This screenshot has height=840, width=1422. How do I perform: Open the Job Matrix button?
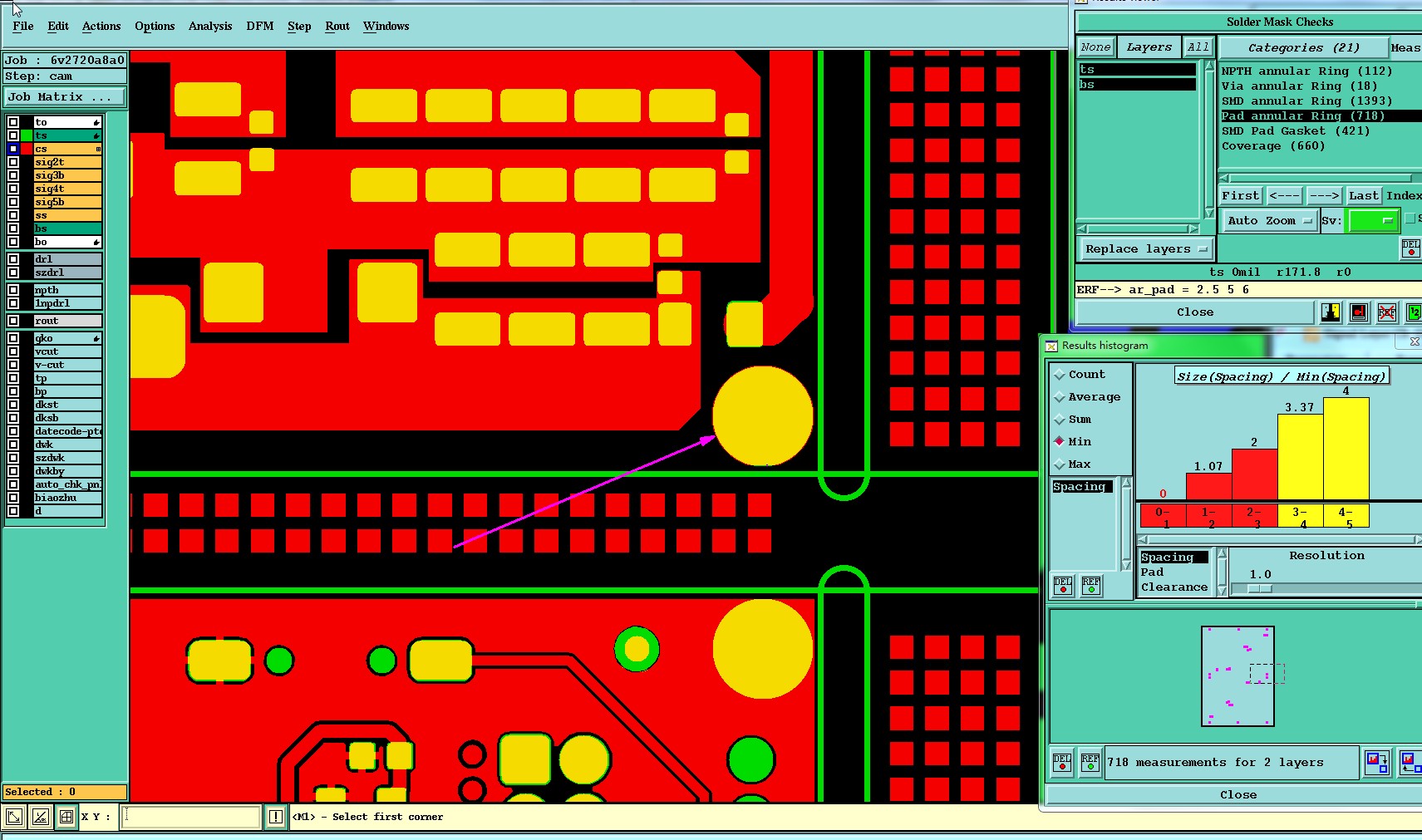tap(64, 97)
